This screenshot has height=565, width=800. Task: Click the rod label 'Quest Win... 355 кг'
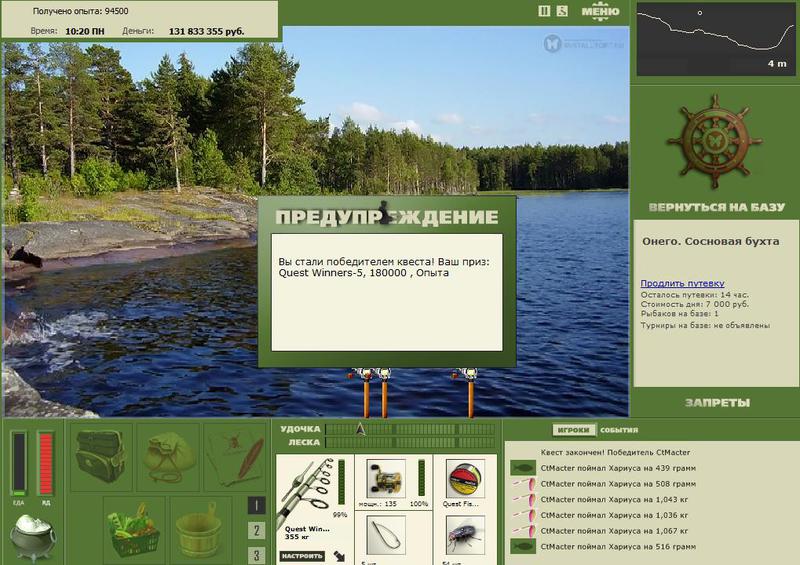(x=307, y=533)
